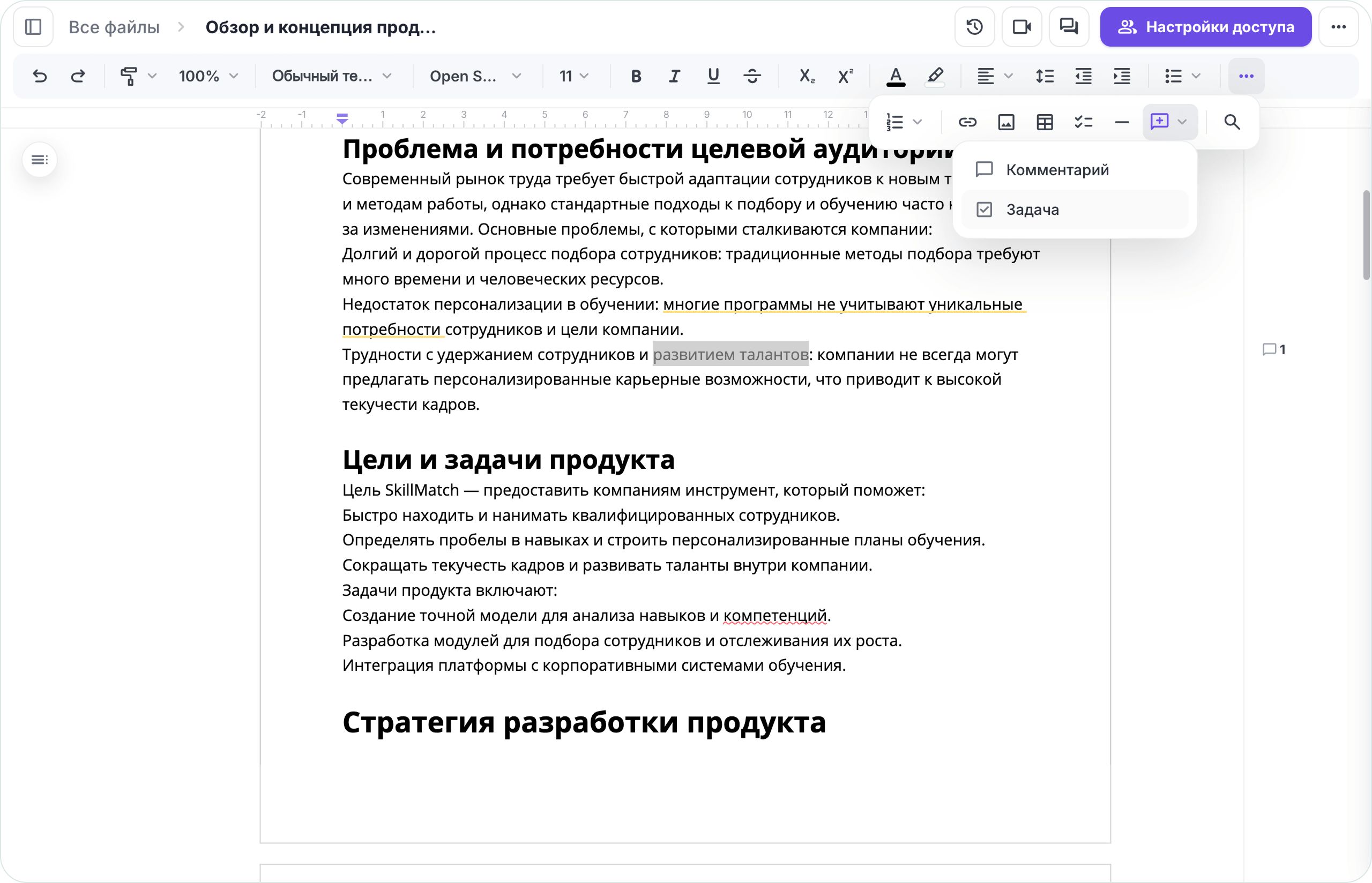Click the vertical scrollbar thumb

click(x=1367, y=235)
